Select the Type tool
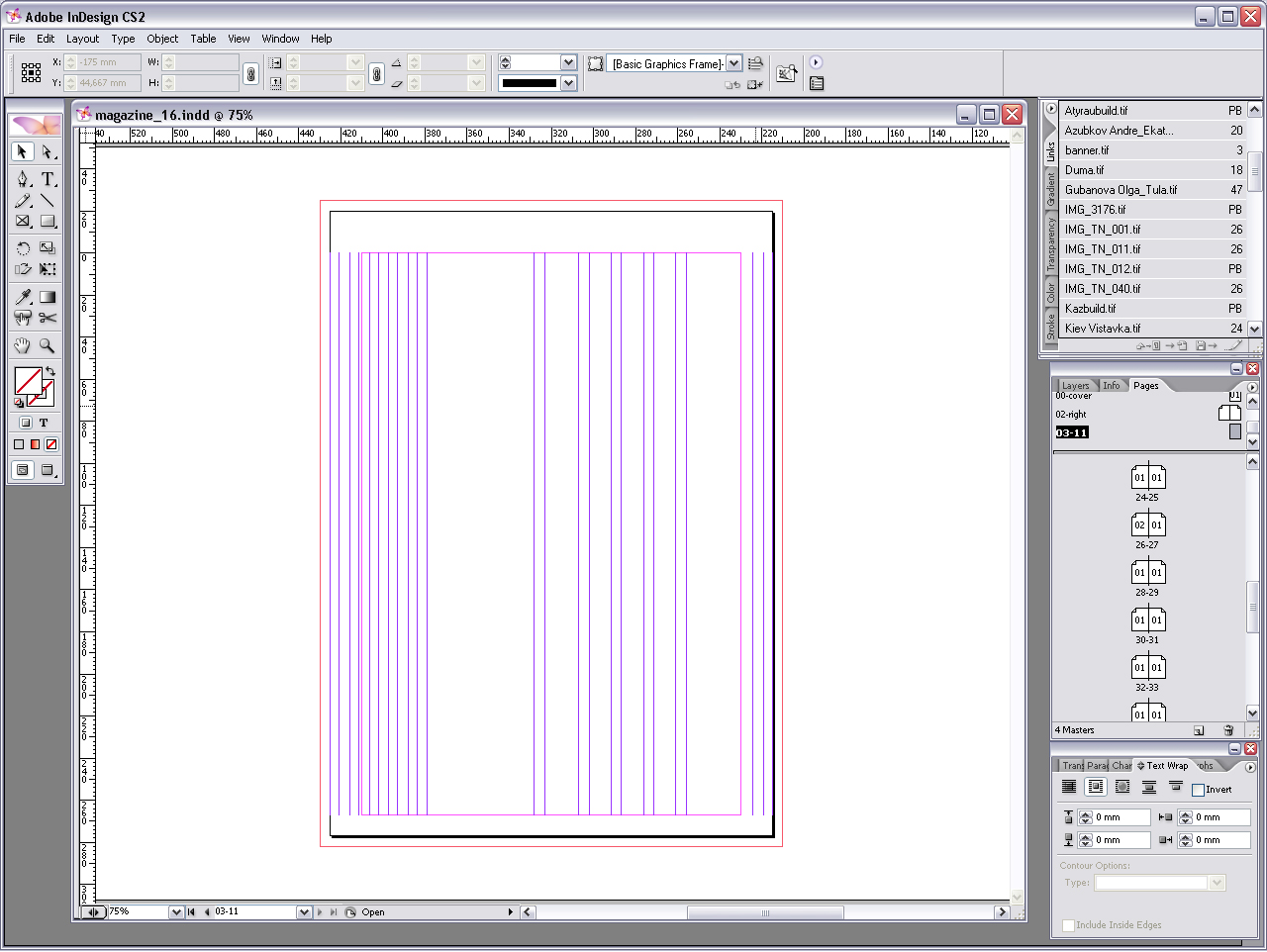The height and width of the screenshot is (952, 1267). pos(48,179)
